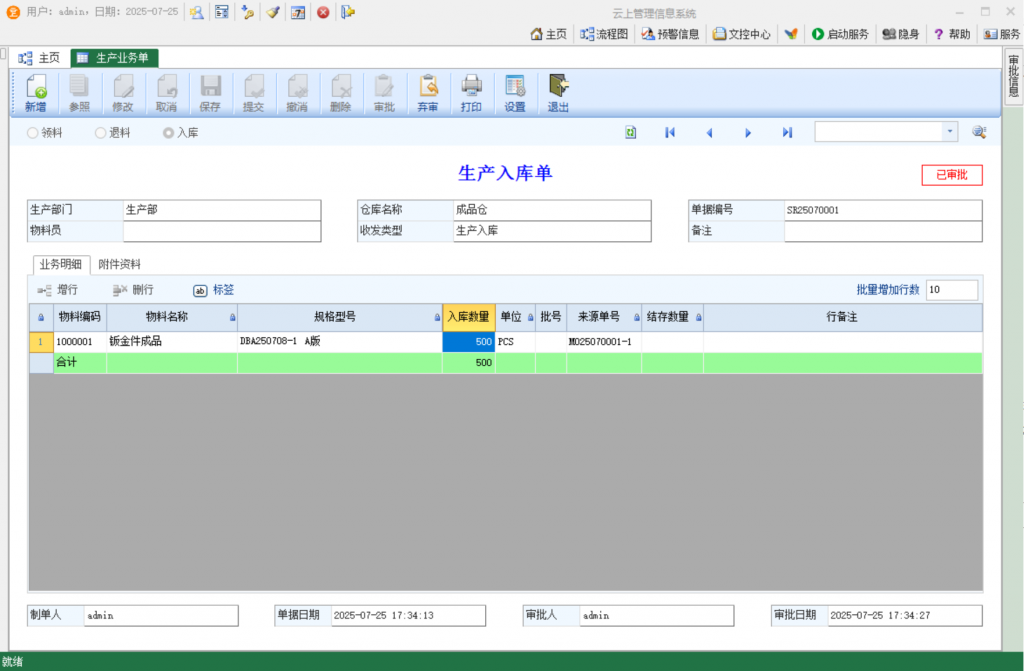Go to the next record
Viewport: 1024px width, 671px height.
[748, 133]
